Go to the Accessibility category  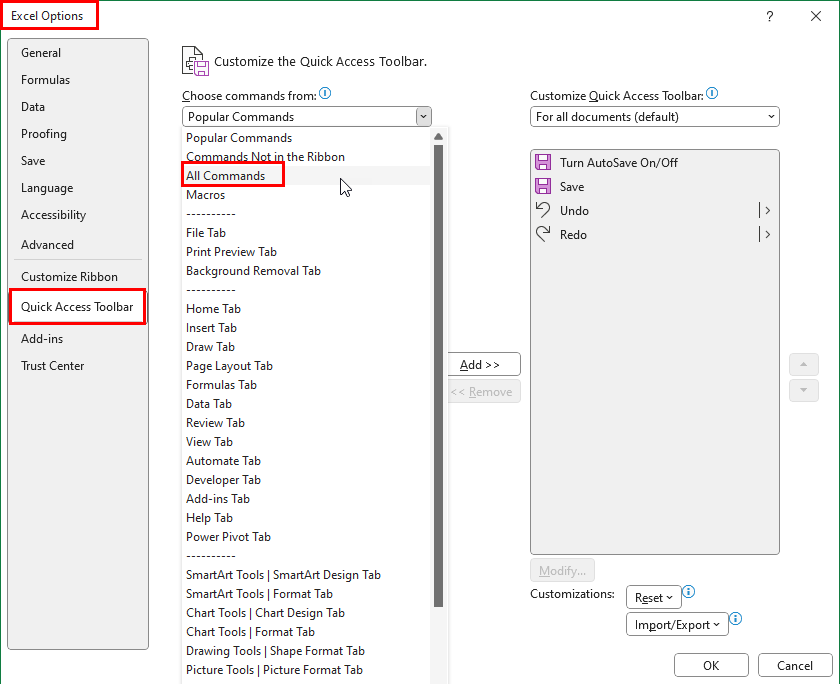(x=78, y=215)
